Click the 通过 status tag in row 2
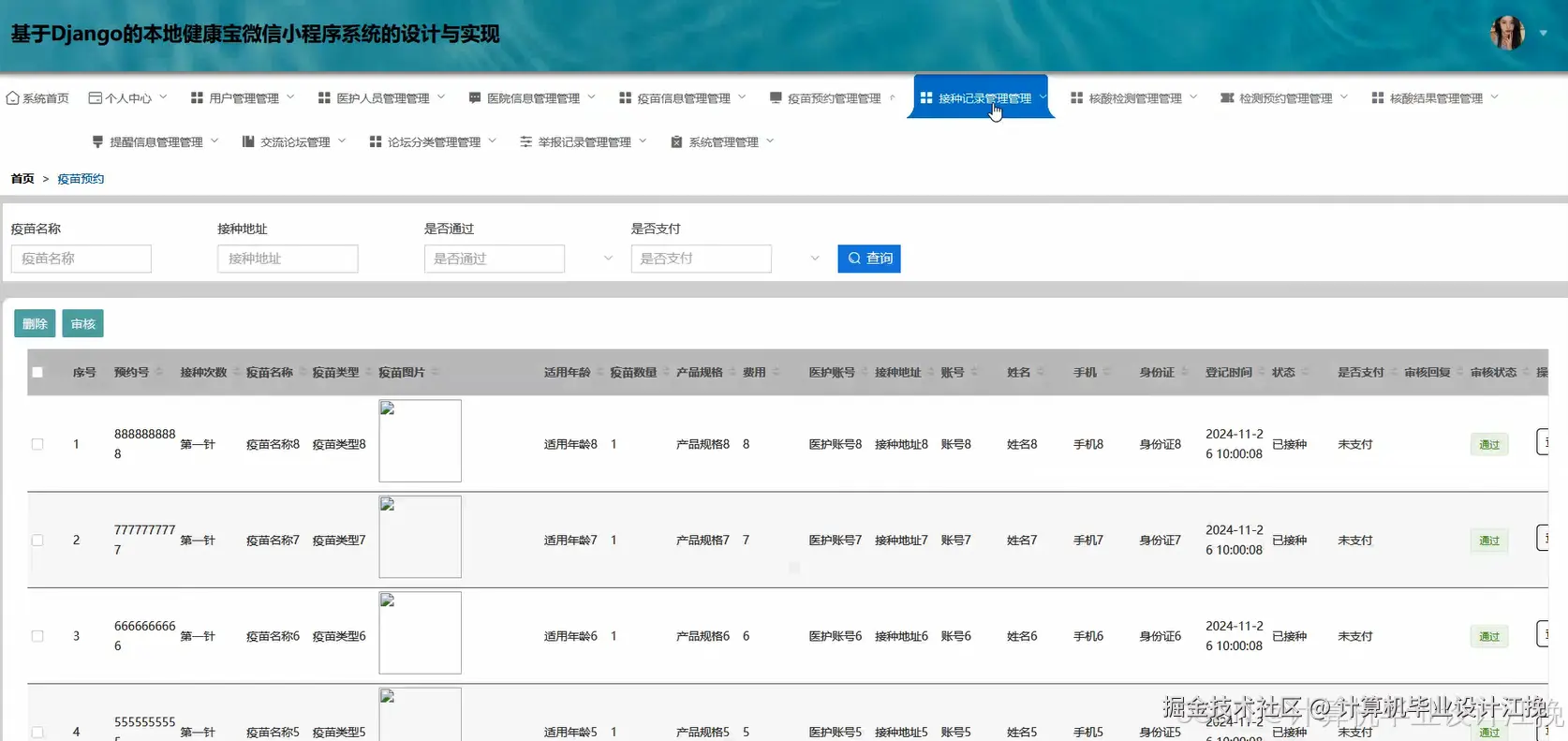Screen dimensions: 1568x741 (x=1489, y=541)
